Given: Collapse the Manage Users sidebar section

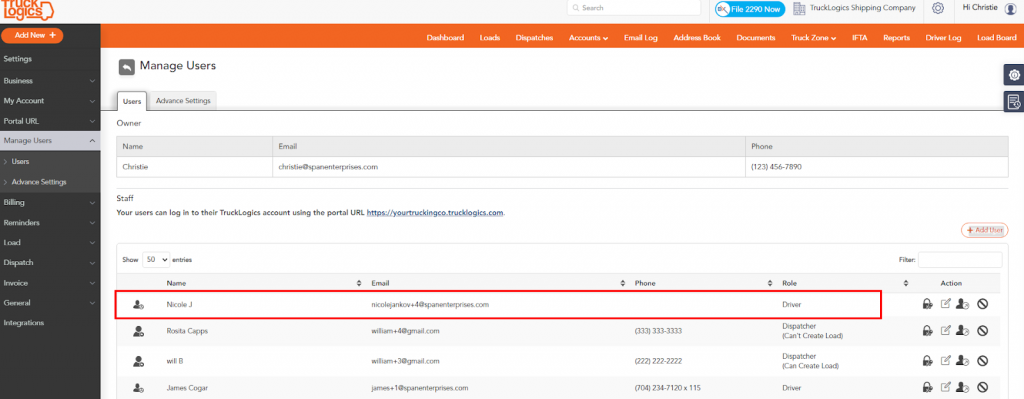Looking at the screenshot, I should click(x=50, y=141).
